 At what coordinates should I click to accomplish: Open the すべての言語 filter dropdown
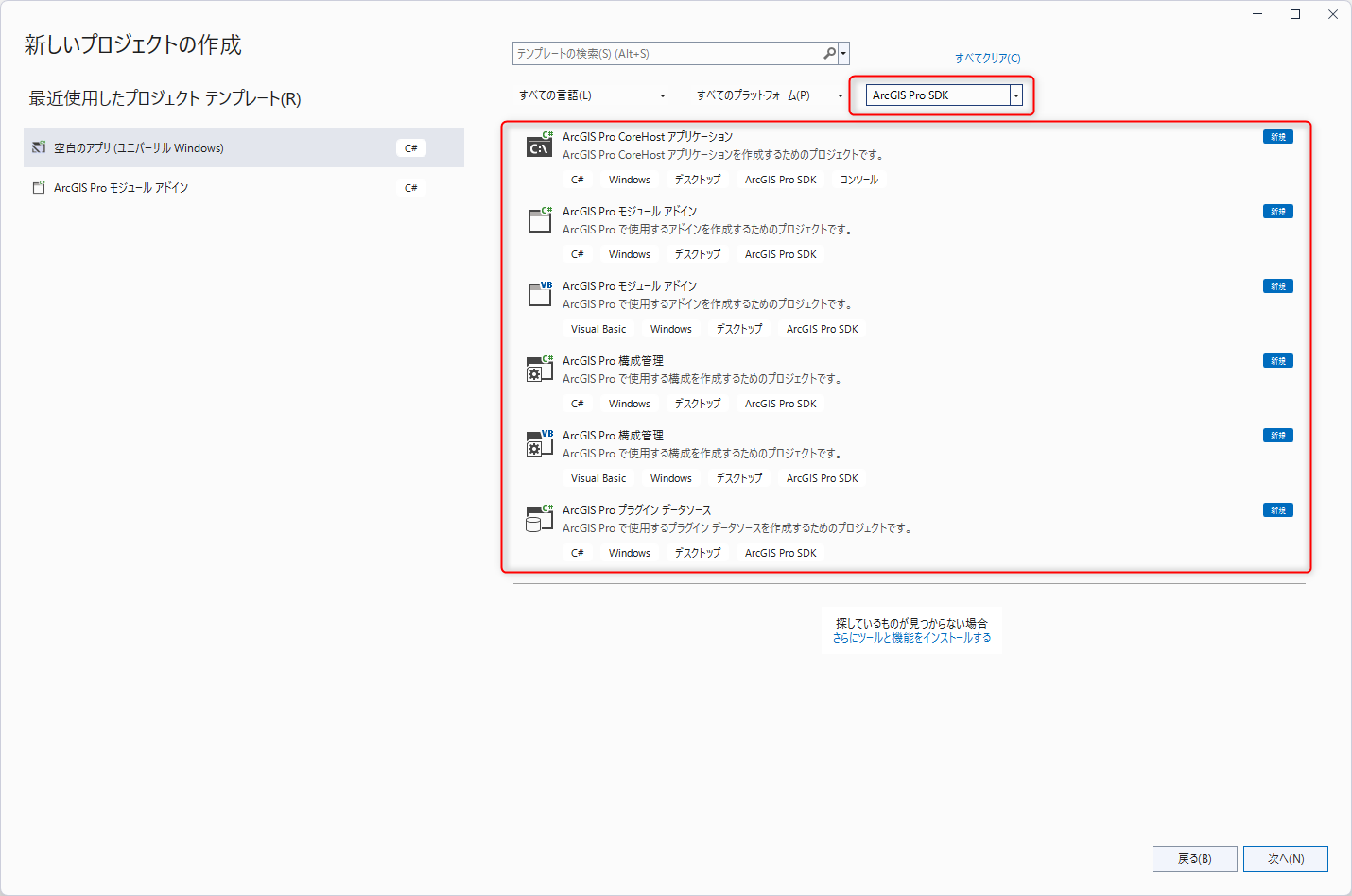point(593,95)
